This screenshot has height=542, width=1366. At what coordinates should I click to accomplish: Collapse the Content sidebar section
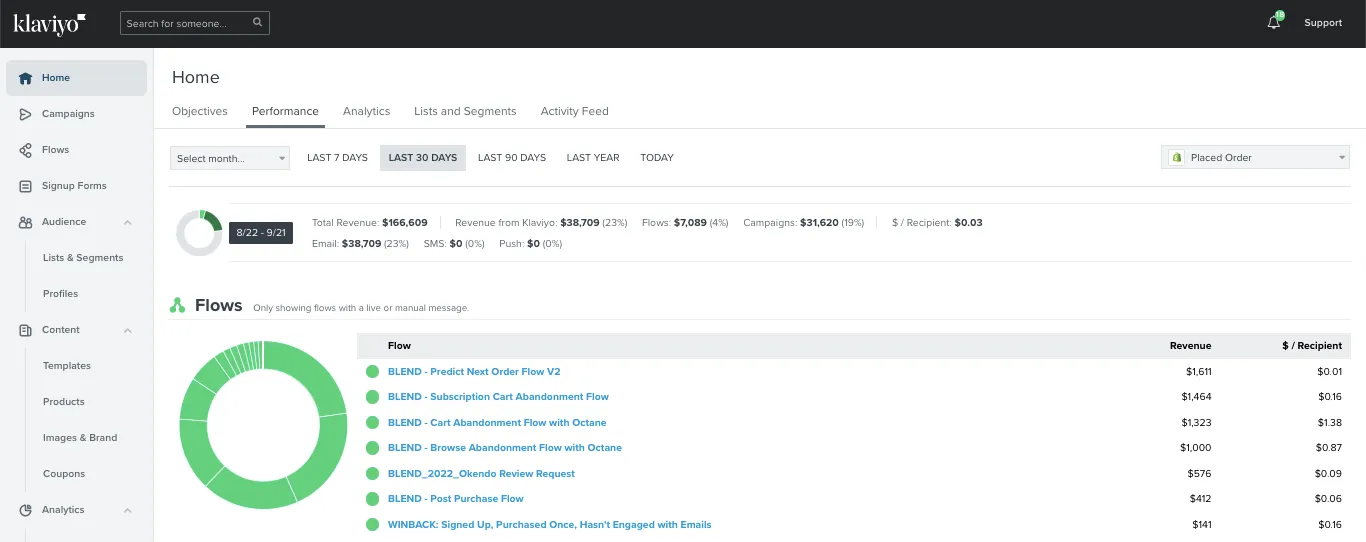point(128,330)
